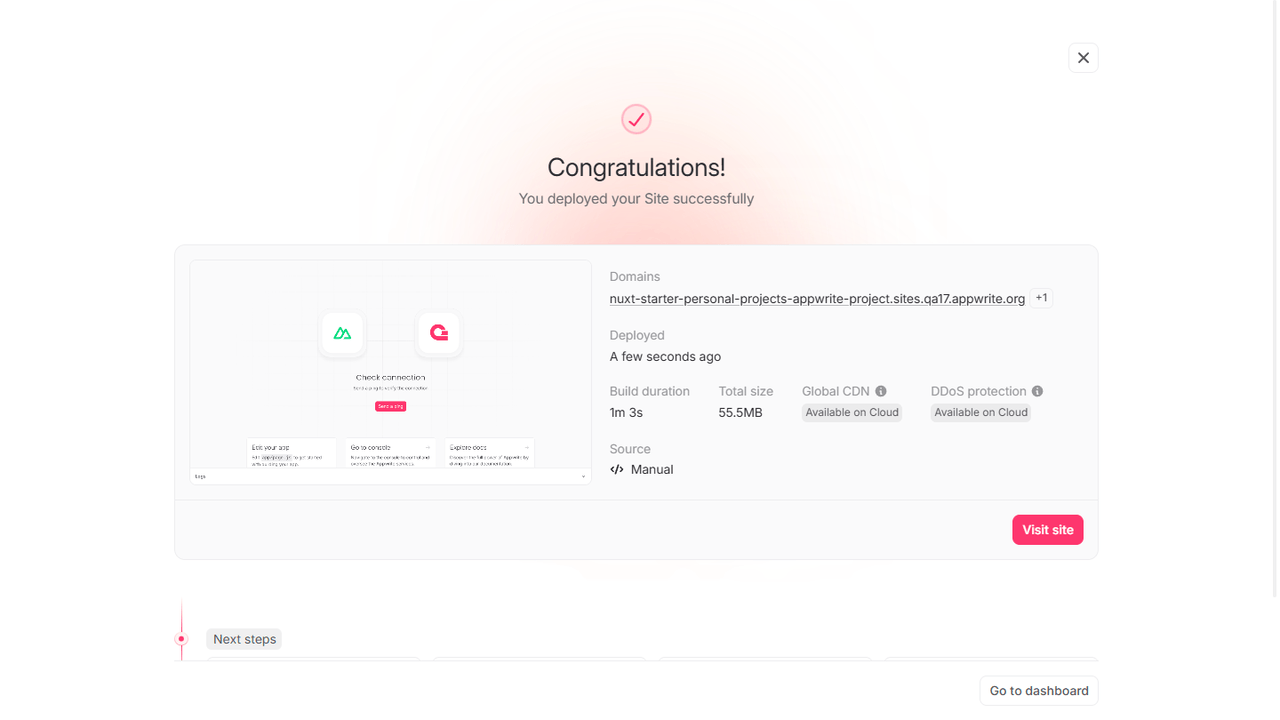Click the Explore docs card in preview
1280x720 pixels.
(x=488, y=453)
